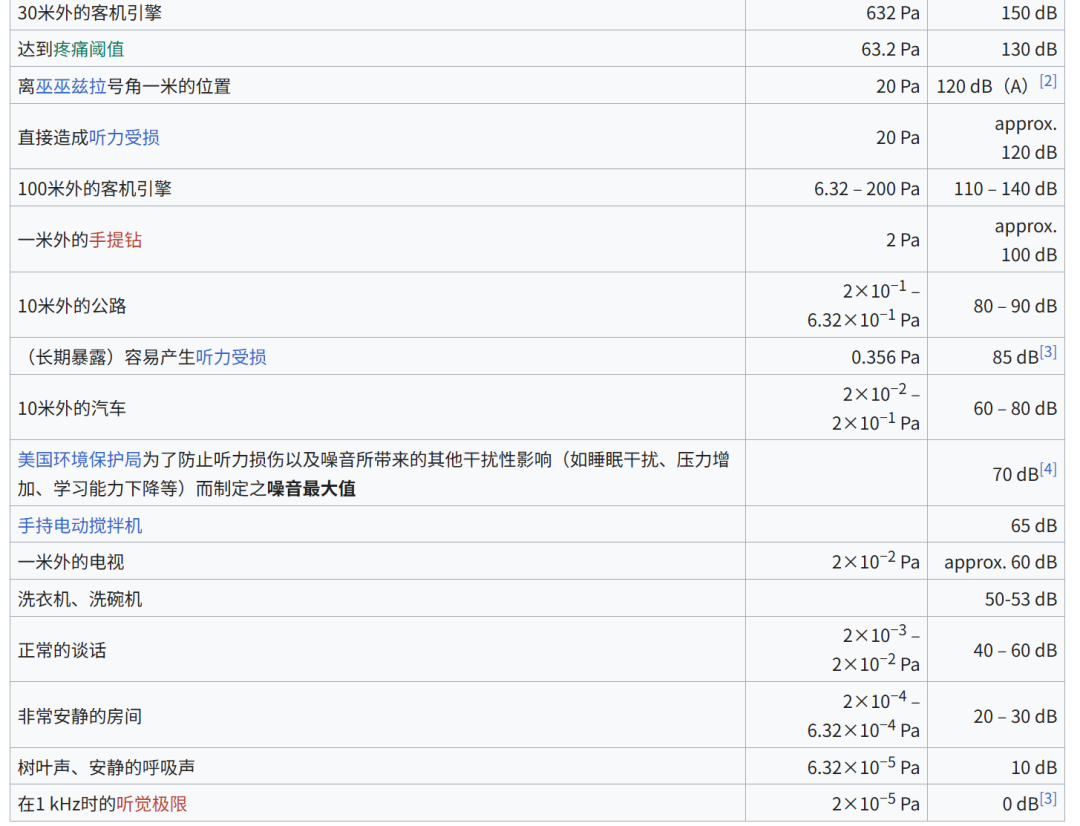Open the 疼痛阈值 link
The image size is (1080, 826).
[x=89, y=49]
